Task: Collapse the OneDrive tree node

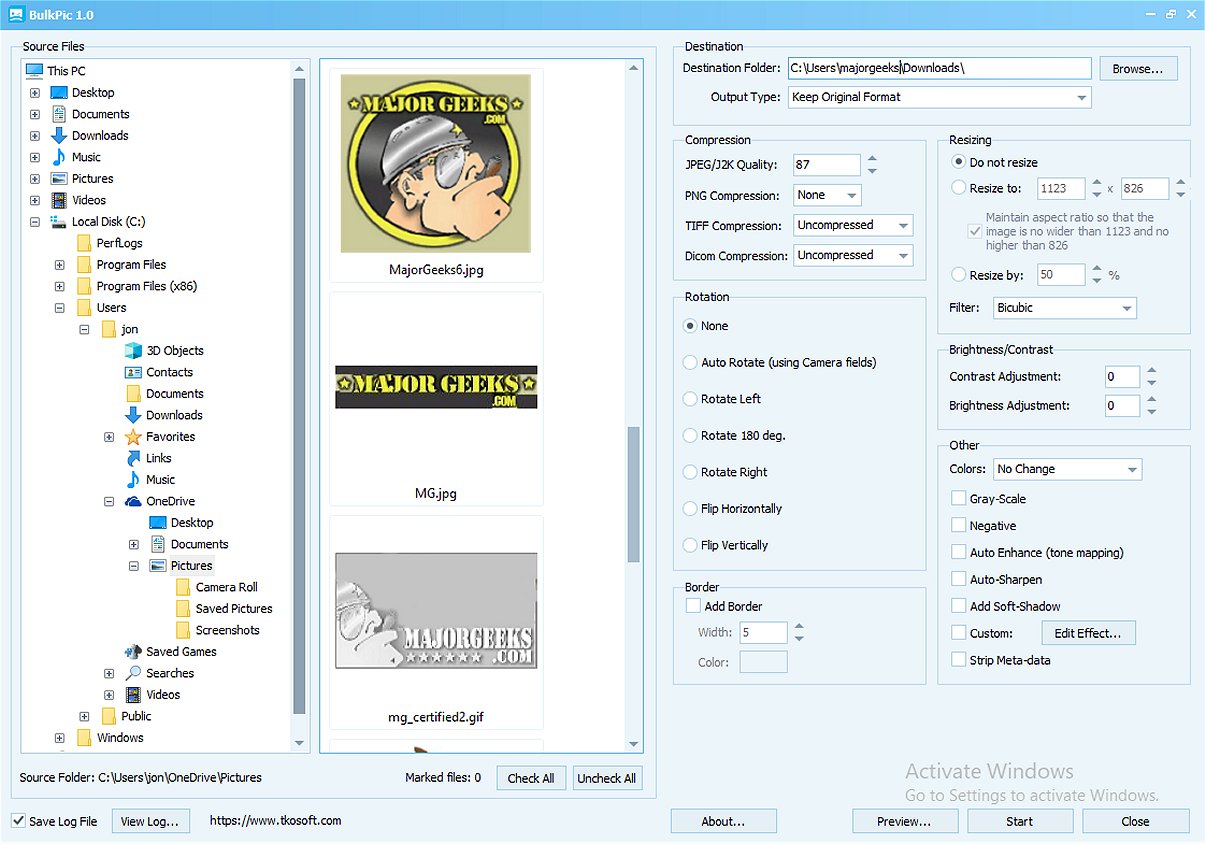Action: [x=109, y=501]
